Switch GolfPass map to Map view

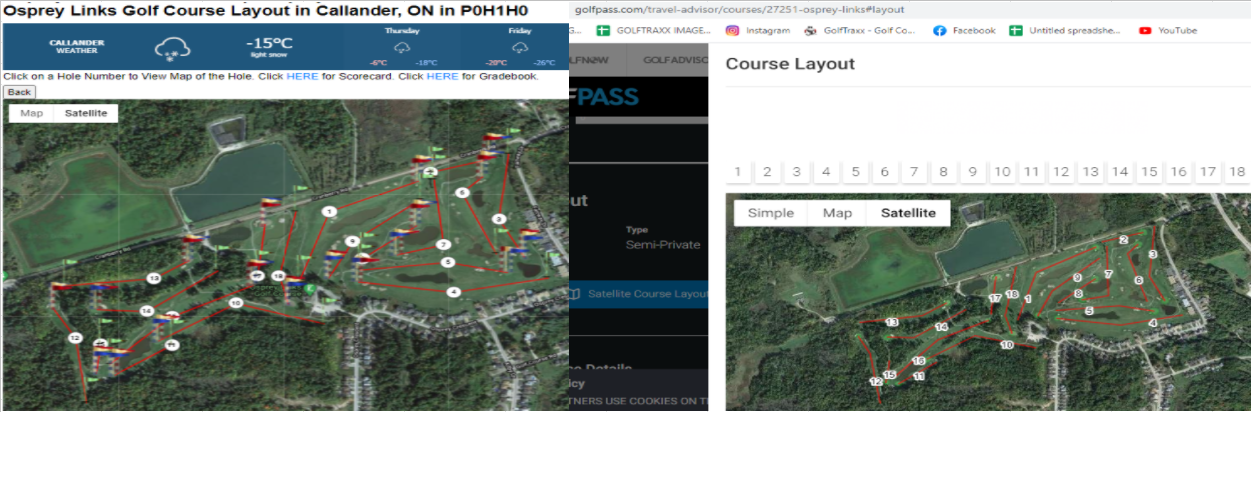point(838,213)
